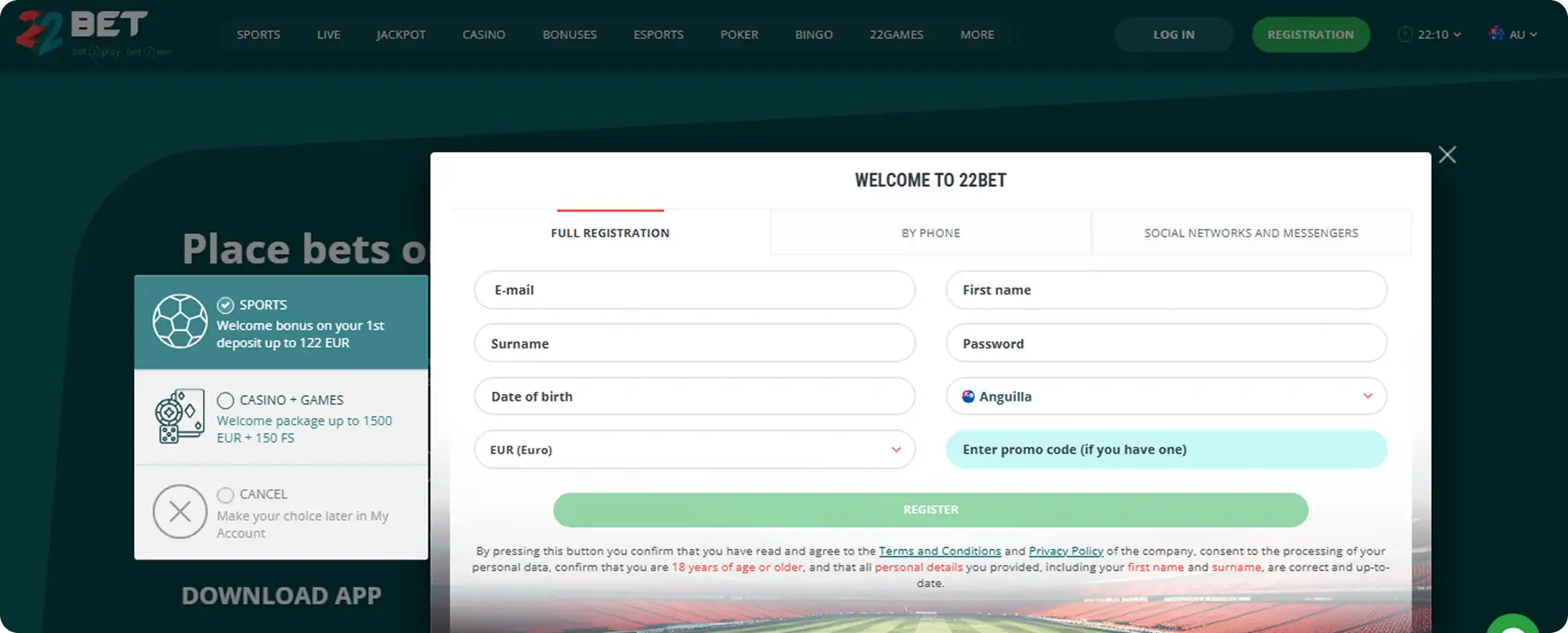Open the country dropdown showing Anguilla
The image size is (1568, 633).
click(1166, 396)
